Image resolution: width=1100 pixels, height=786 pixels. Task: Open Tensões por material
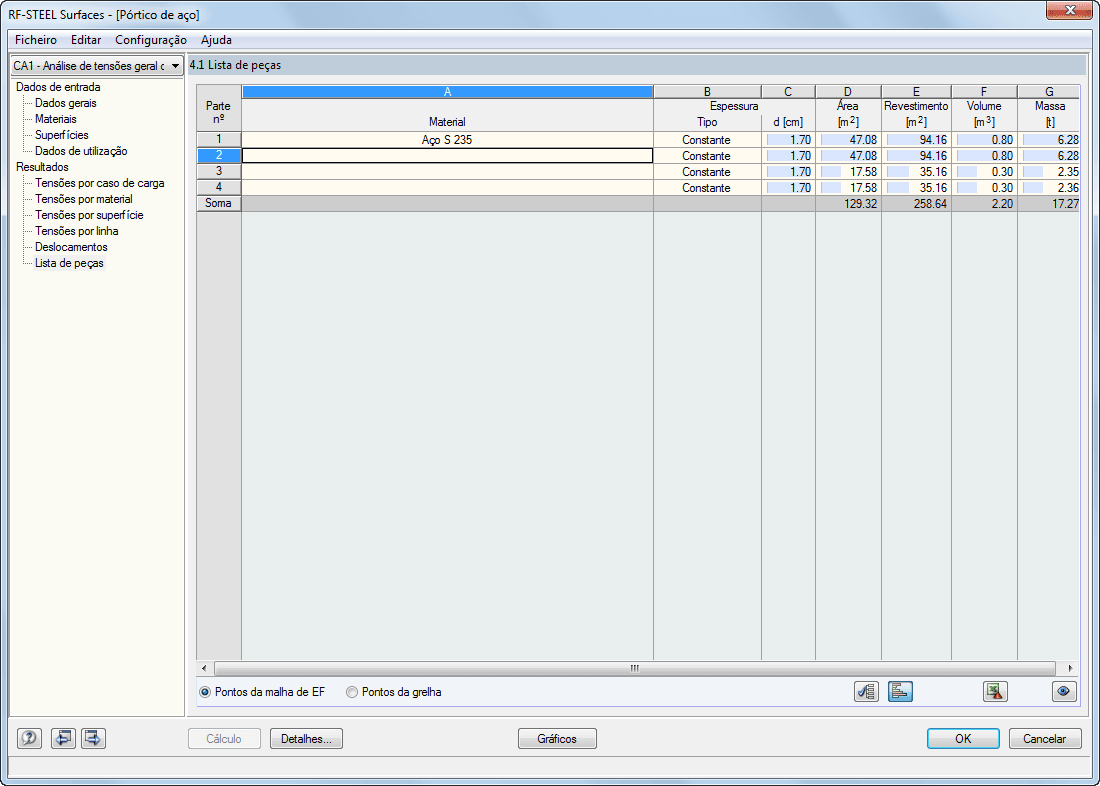[84, 199]
